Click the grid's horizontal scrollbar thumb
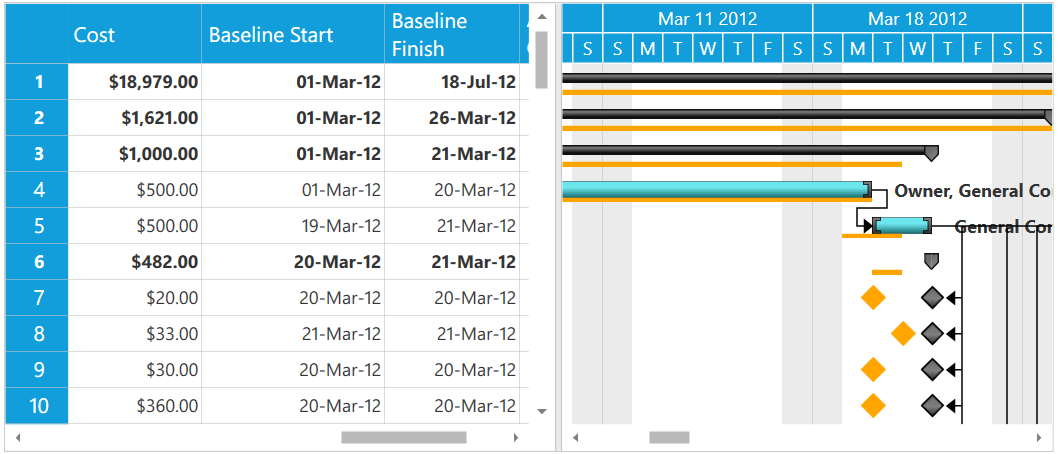 click(x=403, y=437)
